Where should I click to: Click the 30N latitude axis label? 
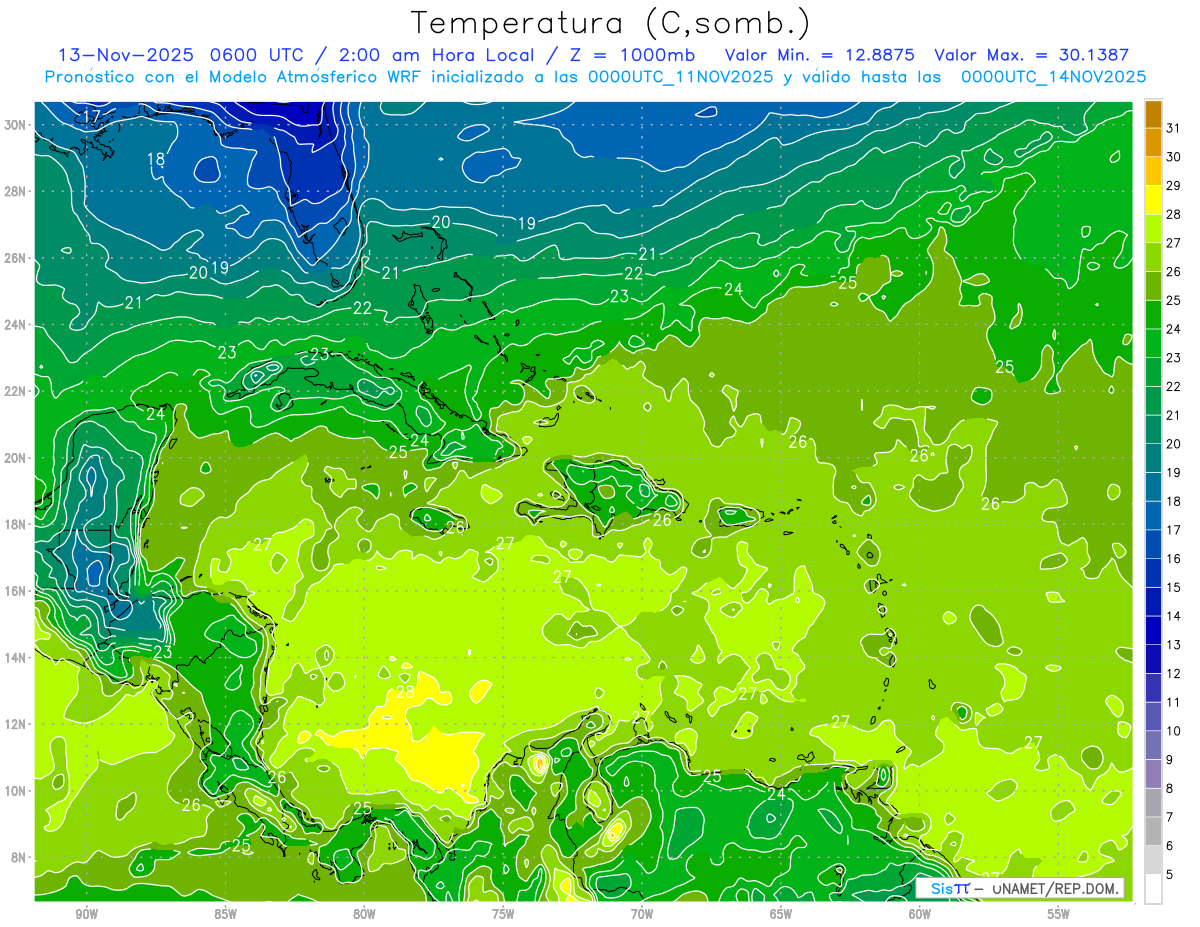click(x=17, y=124)
